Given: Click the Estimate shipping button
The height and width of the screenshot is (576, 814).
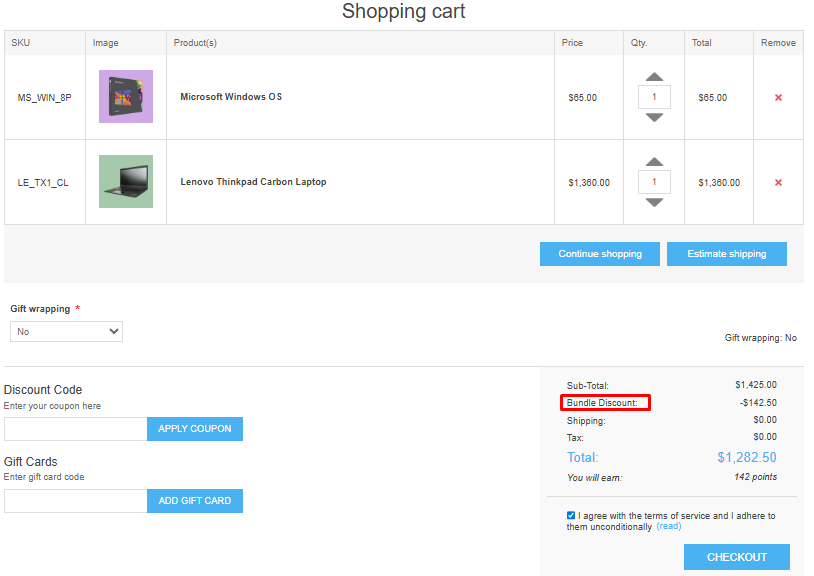Looking at the screenshot, I should [726, 253].
